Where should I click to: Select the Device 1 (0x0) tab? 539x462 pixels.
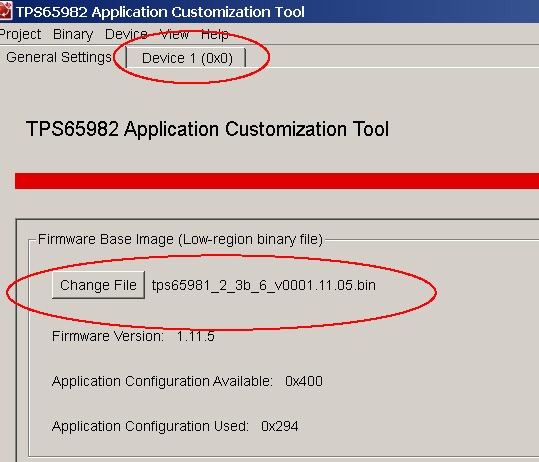(x=187, y=58)
